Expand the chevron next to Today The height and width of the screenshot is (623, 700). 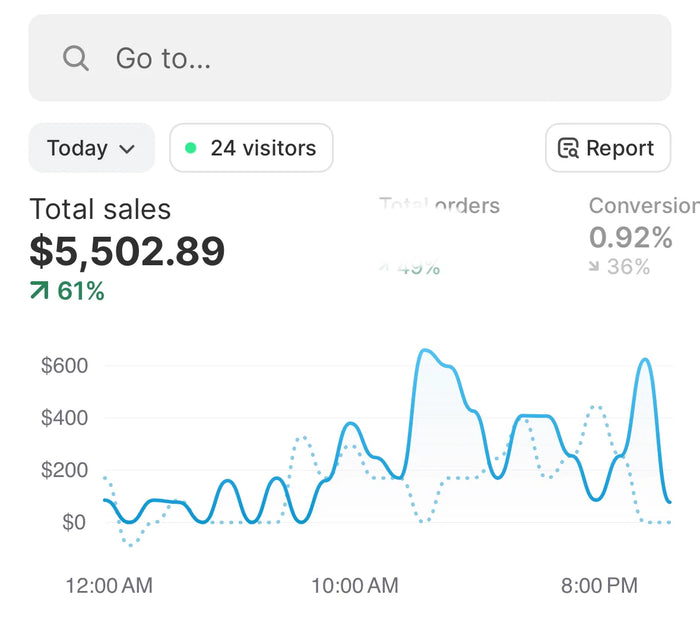(127, 149)
